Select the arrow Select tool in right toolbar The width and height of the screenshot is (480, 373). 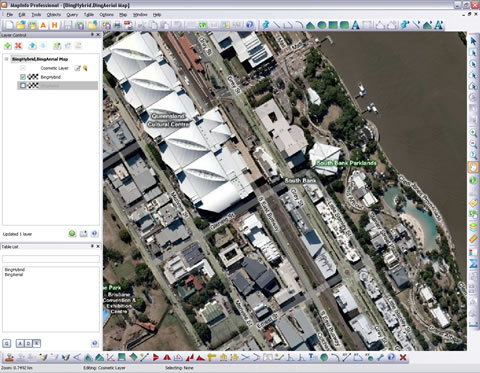coord(473,41)
